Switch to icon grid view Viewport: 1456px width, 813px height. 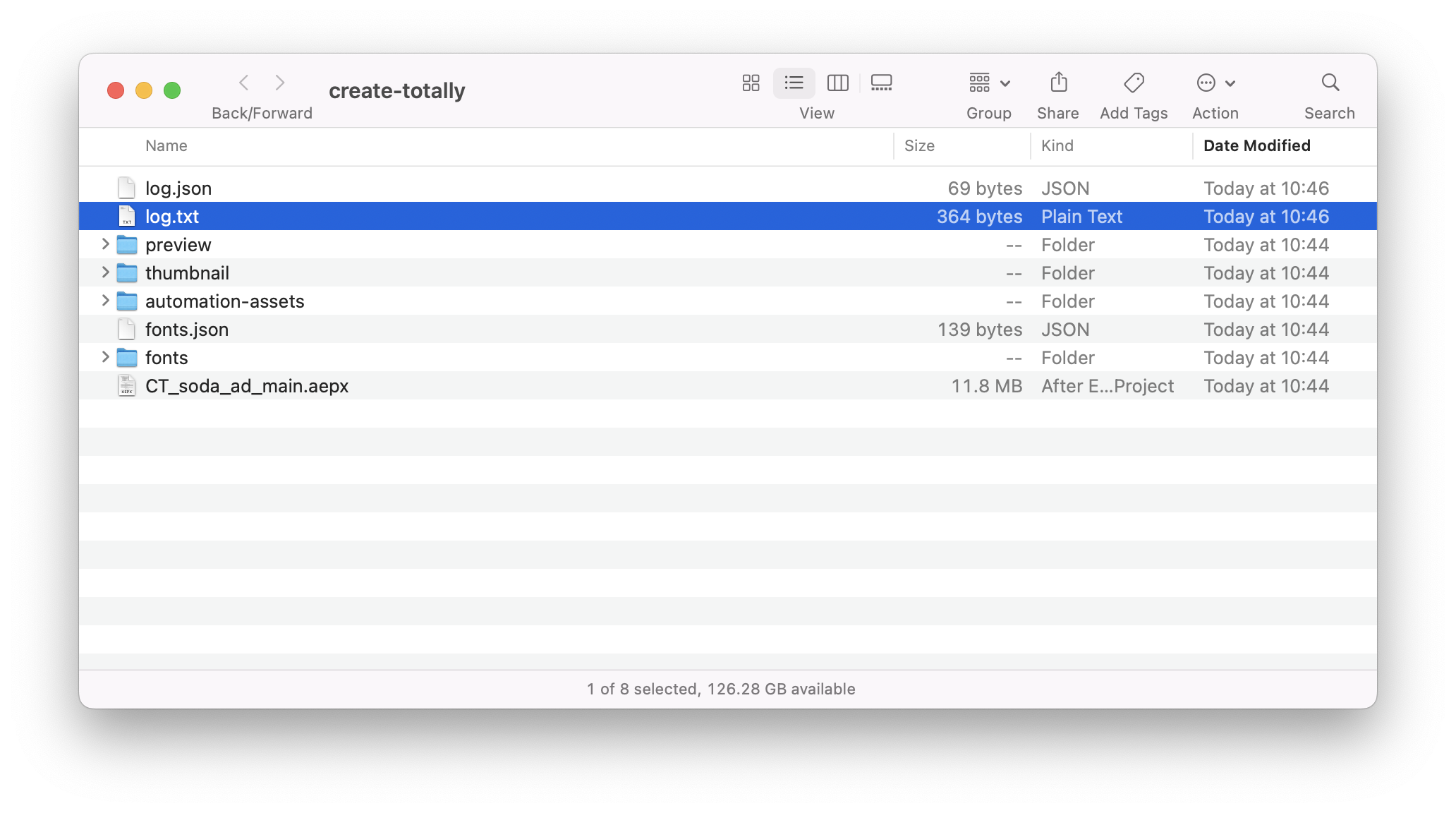[x=751, y=83]
